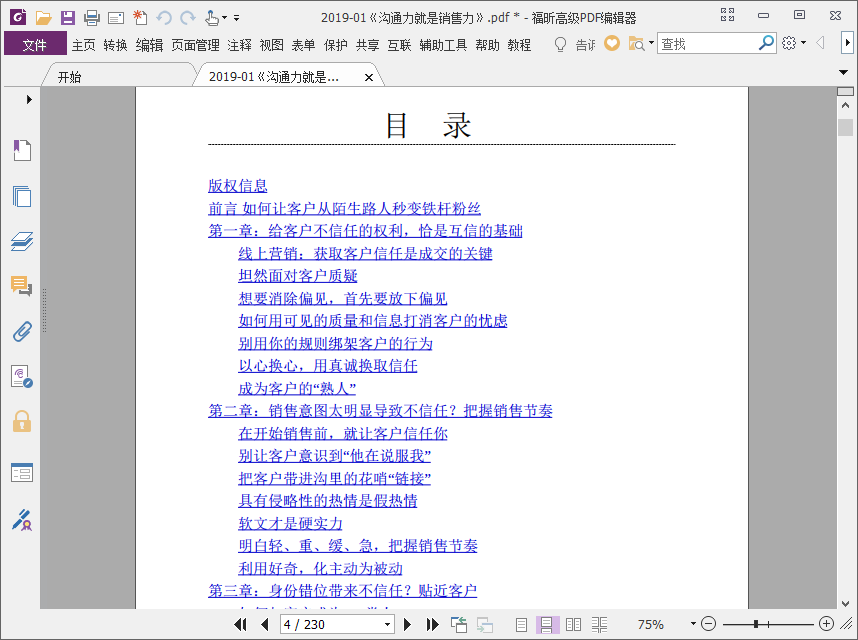This screenshot has height=640, width=858.
Task: Follow the 软文才是硬实力 link
Action: [291, 523]
